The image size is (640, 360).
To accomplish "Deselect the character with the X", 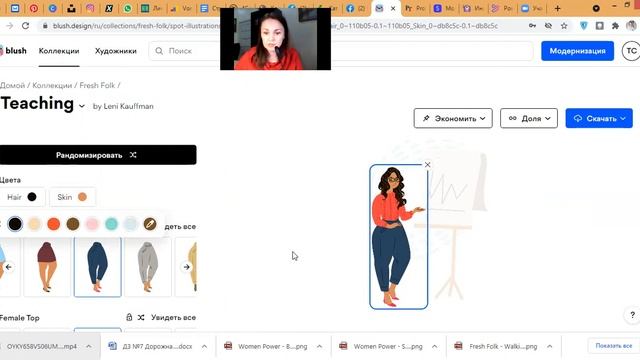I will pos(427,164).
